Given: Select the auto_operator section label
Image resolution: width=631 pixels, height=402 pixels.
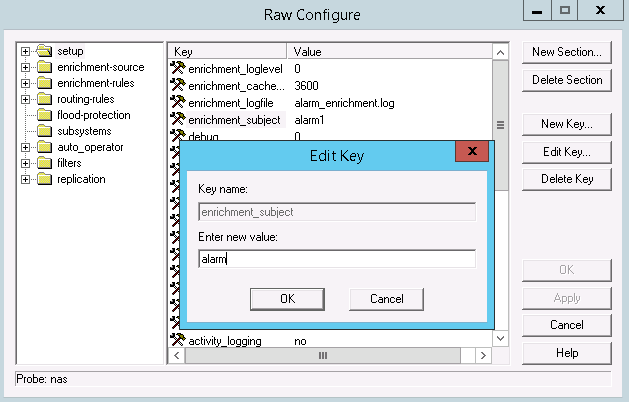Looking at the screenshot, I should tap(90, 147).
